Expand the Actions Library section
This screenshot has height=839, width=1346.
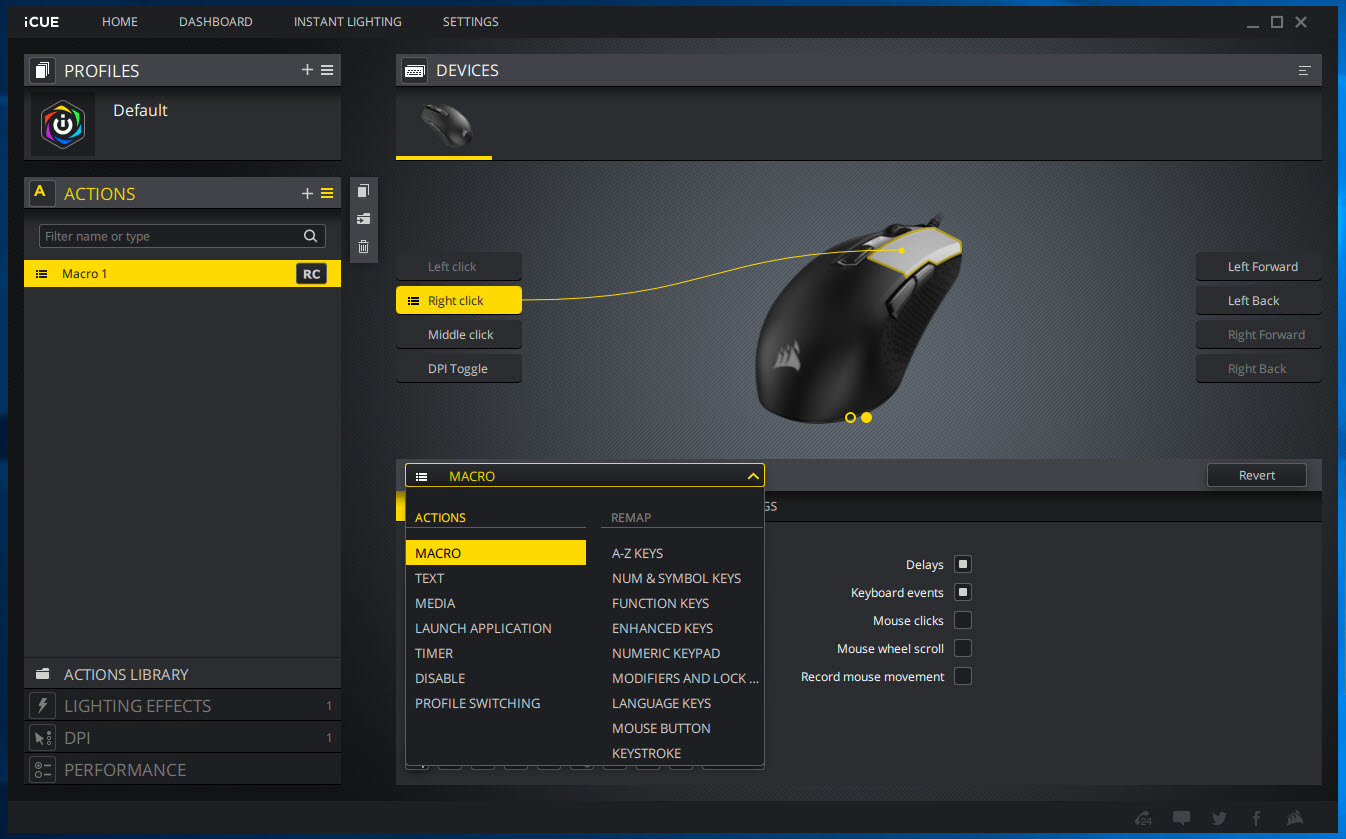coord(182,674)
